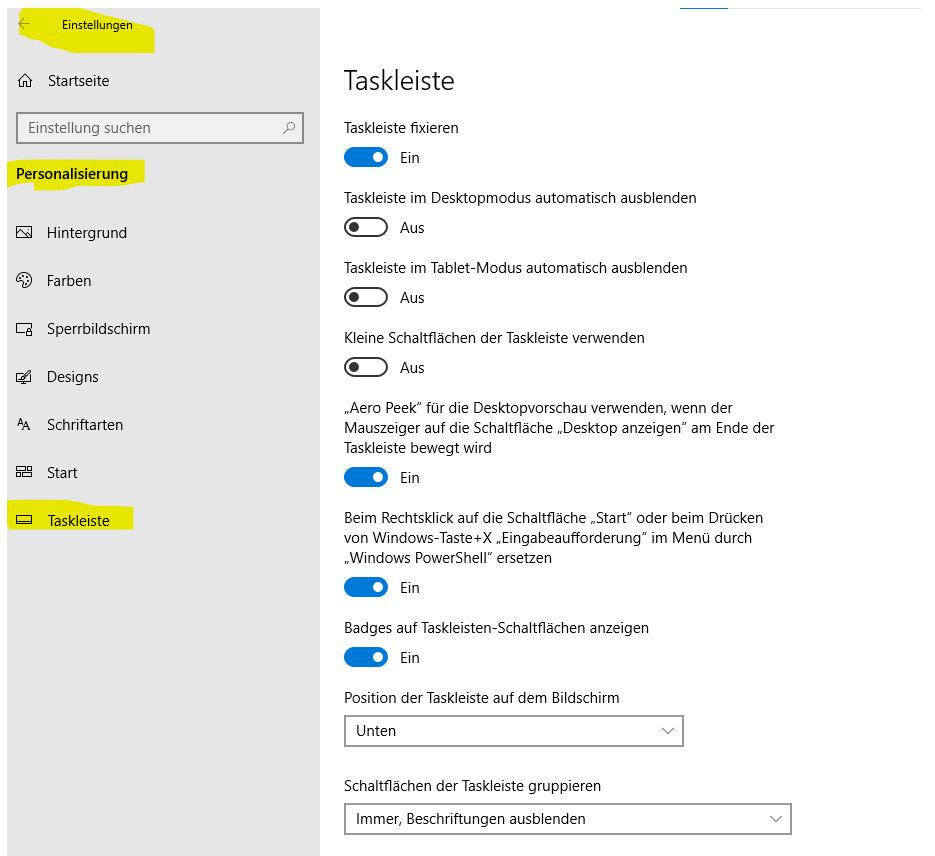The height and width of the screenshot is (856, 935).
Task: Expand Schaltflächen der Taskleiste gruppieren dropdown
Action: [x=568, y=818]
